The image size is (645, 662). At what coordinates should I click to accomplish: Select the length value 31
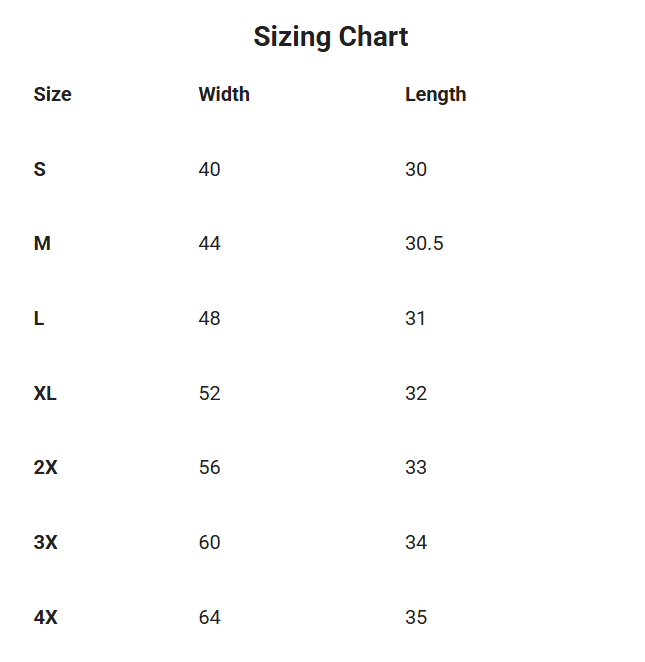[x=415, y=318]
